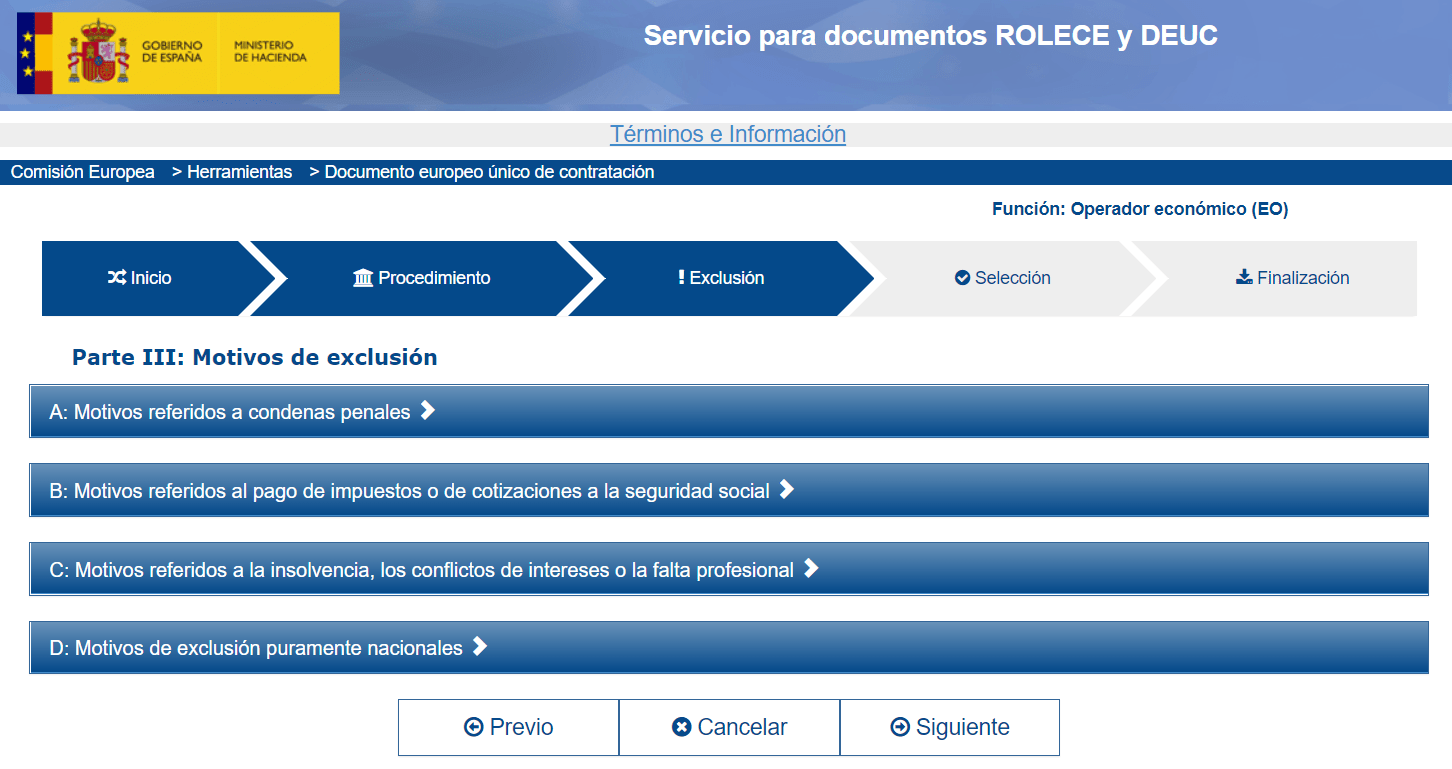Click the exclamation icon on Exclusión step
This screenshot has height=769, width=1452.
[681, 277]
